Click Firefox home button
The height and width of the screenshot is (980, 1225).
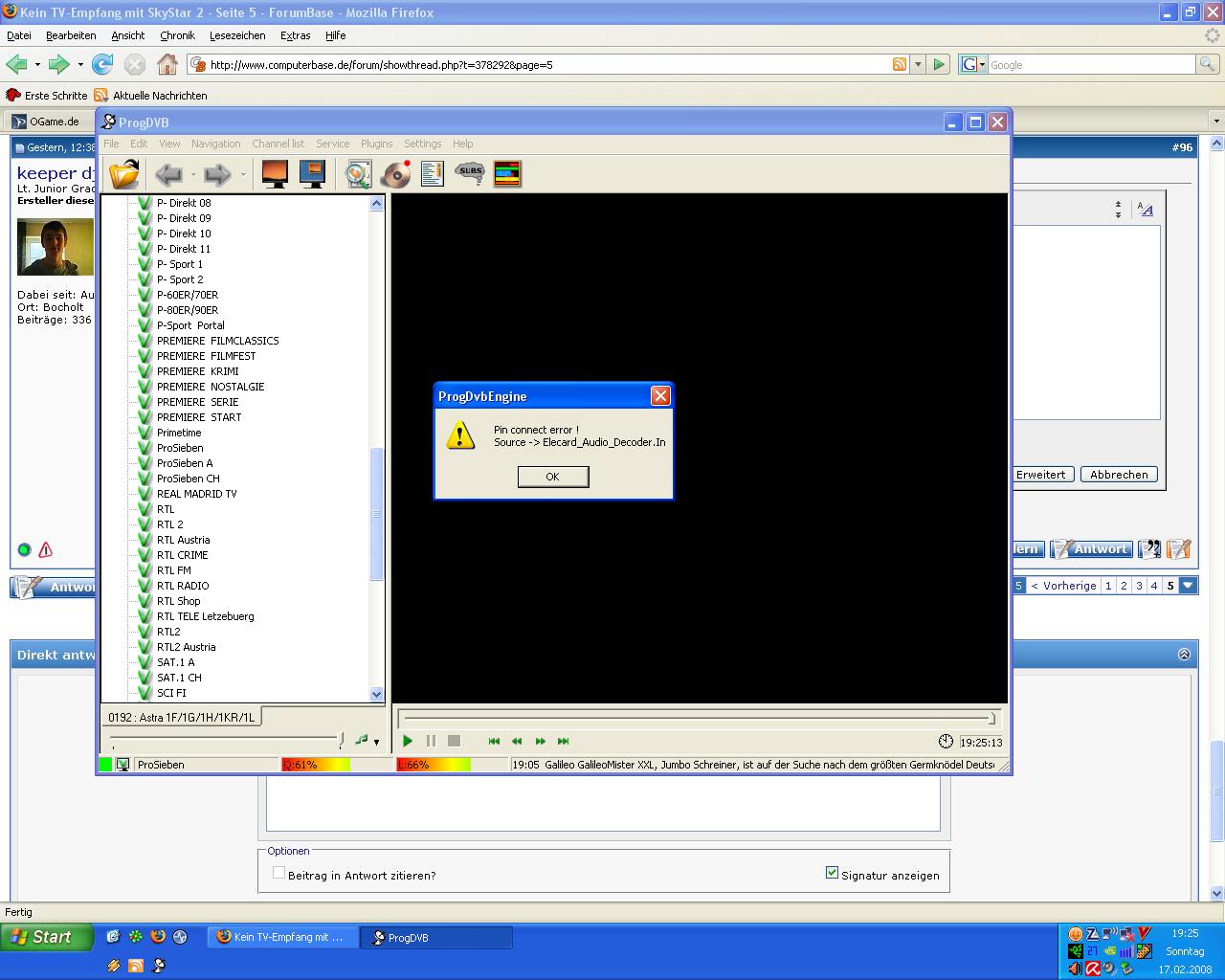167,64
